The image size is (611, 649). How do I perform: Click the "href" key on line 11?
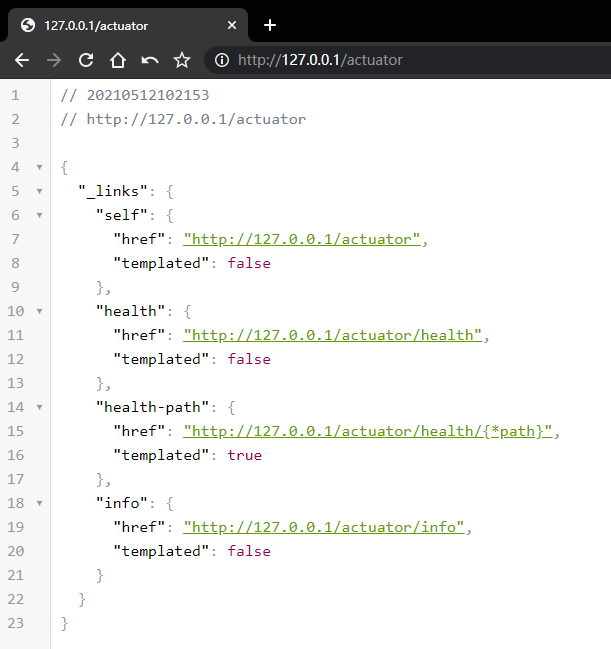(139, 335)
